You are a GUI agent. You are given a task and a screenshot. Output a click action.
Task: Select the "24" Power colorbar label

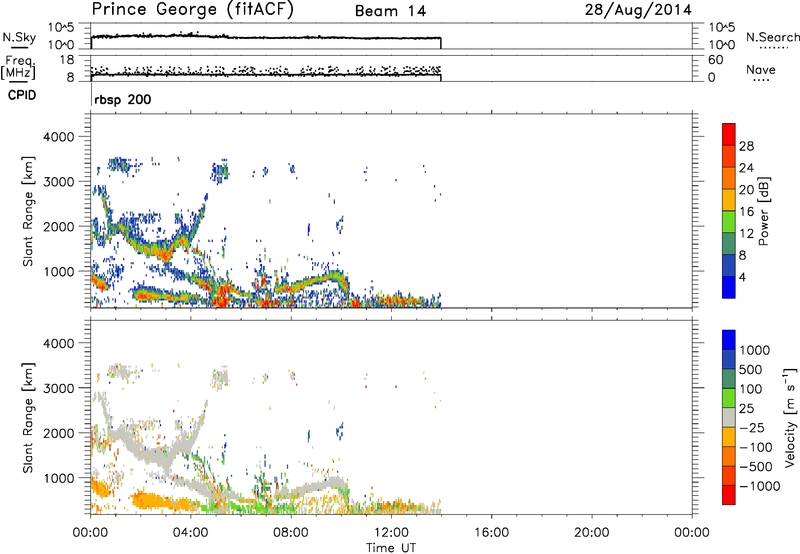(x=746, y=168)
